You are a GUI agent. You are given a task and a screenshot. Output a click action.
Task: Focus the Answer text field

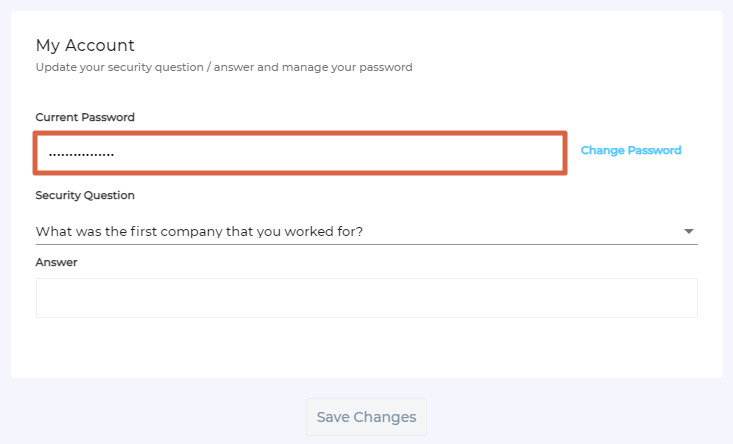[366, 298]
